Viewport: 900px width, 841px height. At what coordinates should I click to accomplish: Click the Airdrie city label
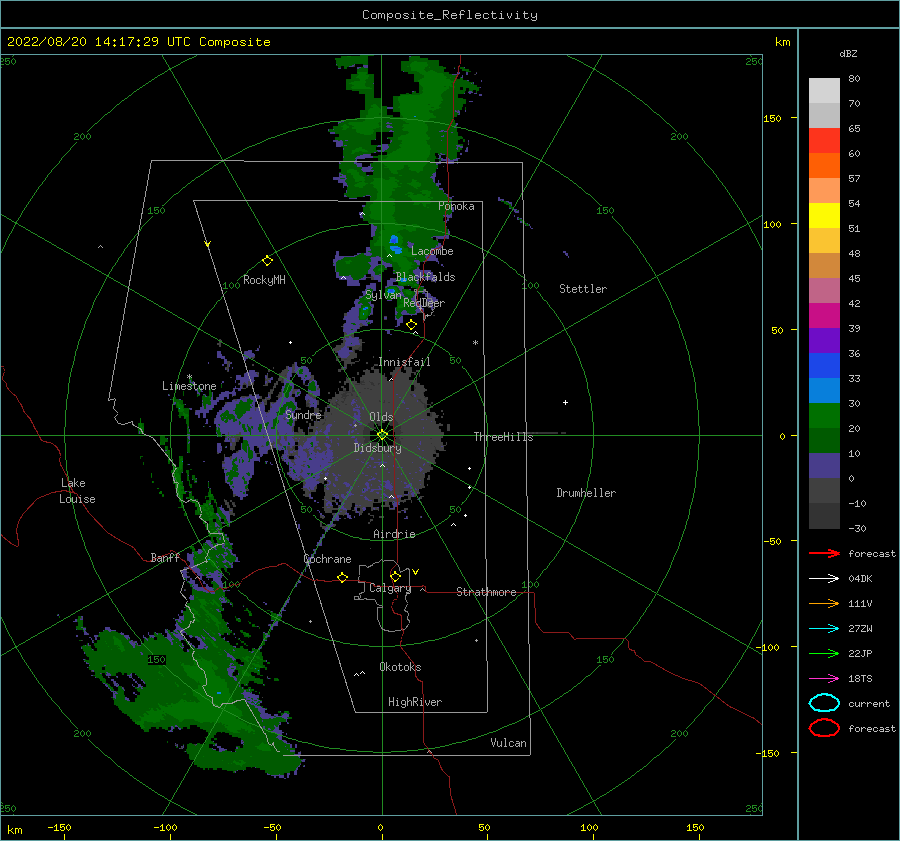coord(394,534)
